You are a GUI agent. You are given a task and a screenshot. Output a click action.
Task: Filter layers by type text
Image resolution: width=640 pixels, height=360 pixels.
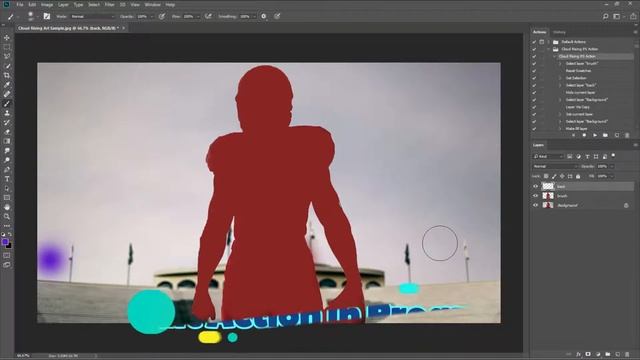coord(587,156)
